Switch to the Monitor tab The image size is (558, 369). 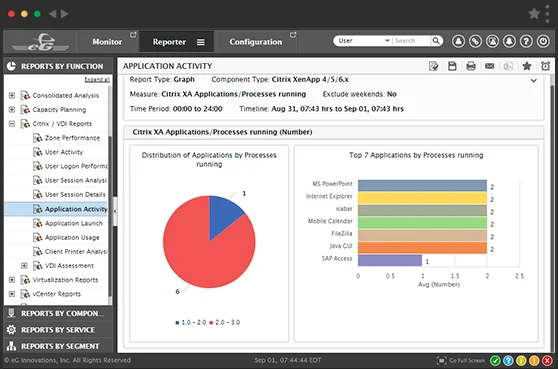pyautogui.click(x=107, y=42)
